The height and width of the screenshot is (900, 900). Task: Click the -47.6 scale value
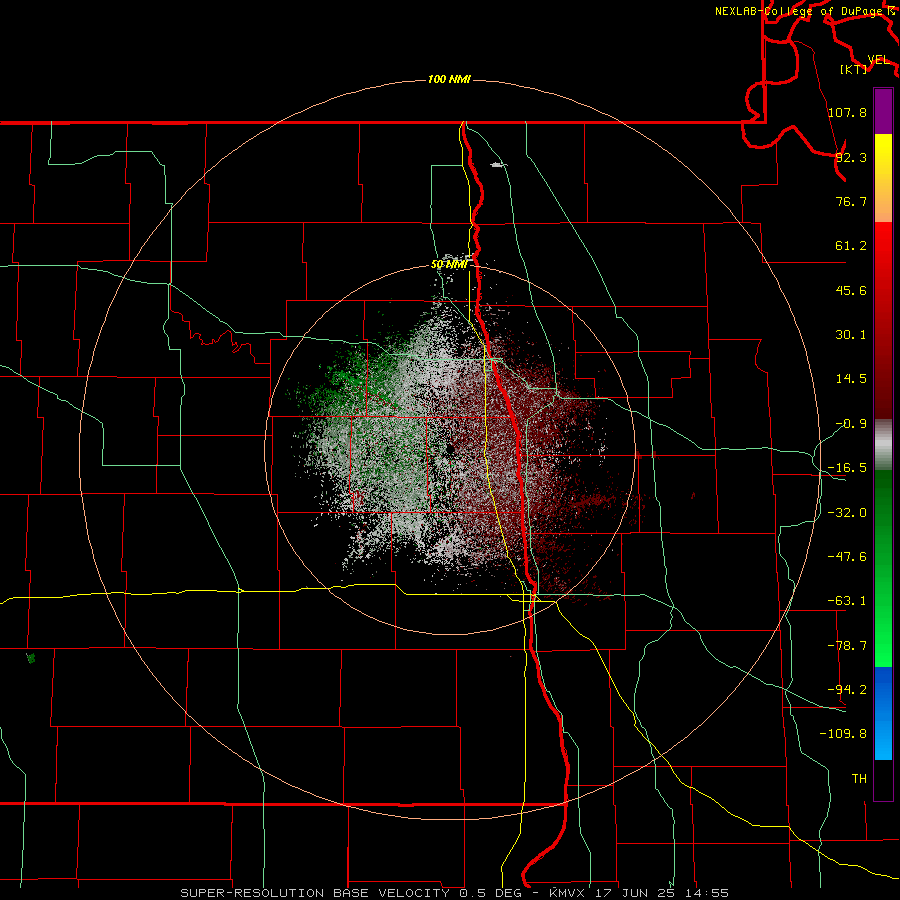point(847,557)
